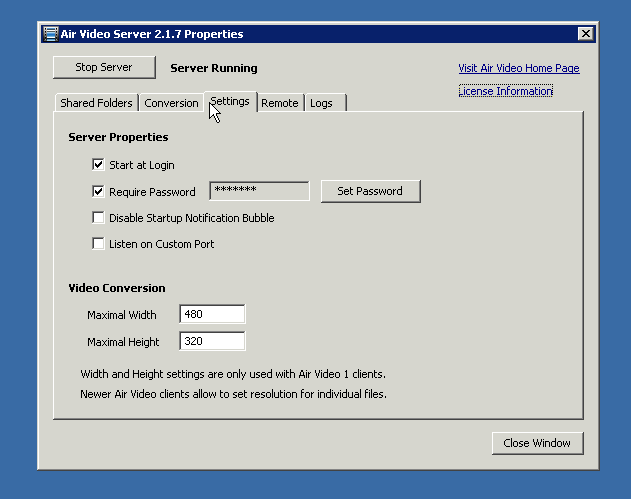Close the Properties dialog with X
The image size is (631, 499).
(x=586, y=34)
